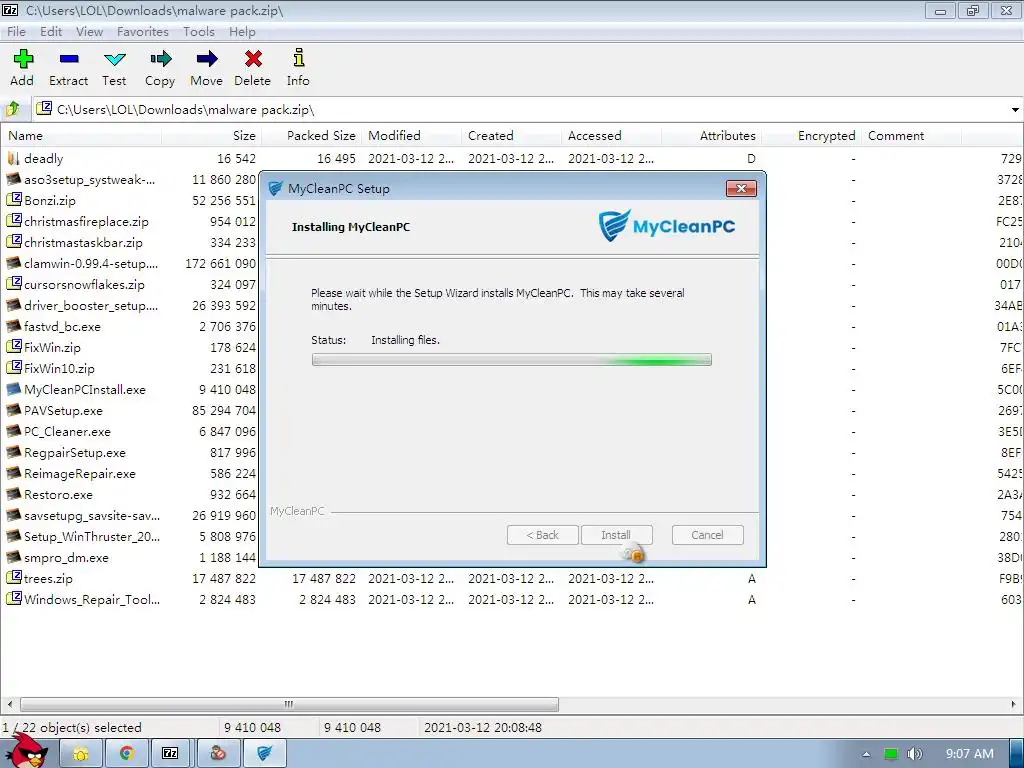Select christmasfireplace.zip icon

point(13,221)
